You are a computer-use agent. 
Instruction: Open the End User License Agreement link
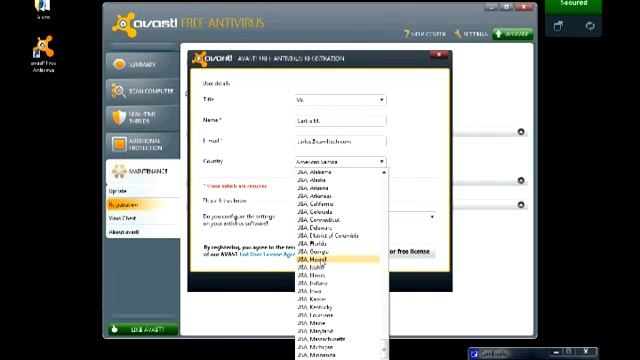coord(267,254)
